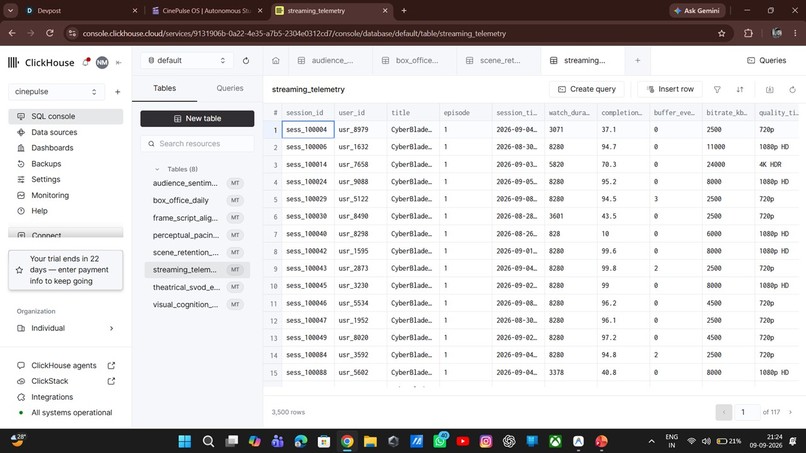The image size is (806, 453).
Task: Open the Backups page
Action: (x=46, y=164)
